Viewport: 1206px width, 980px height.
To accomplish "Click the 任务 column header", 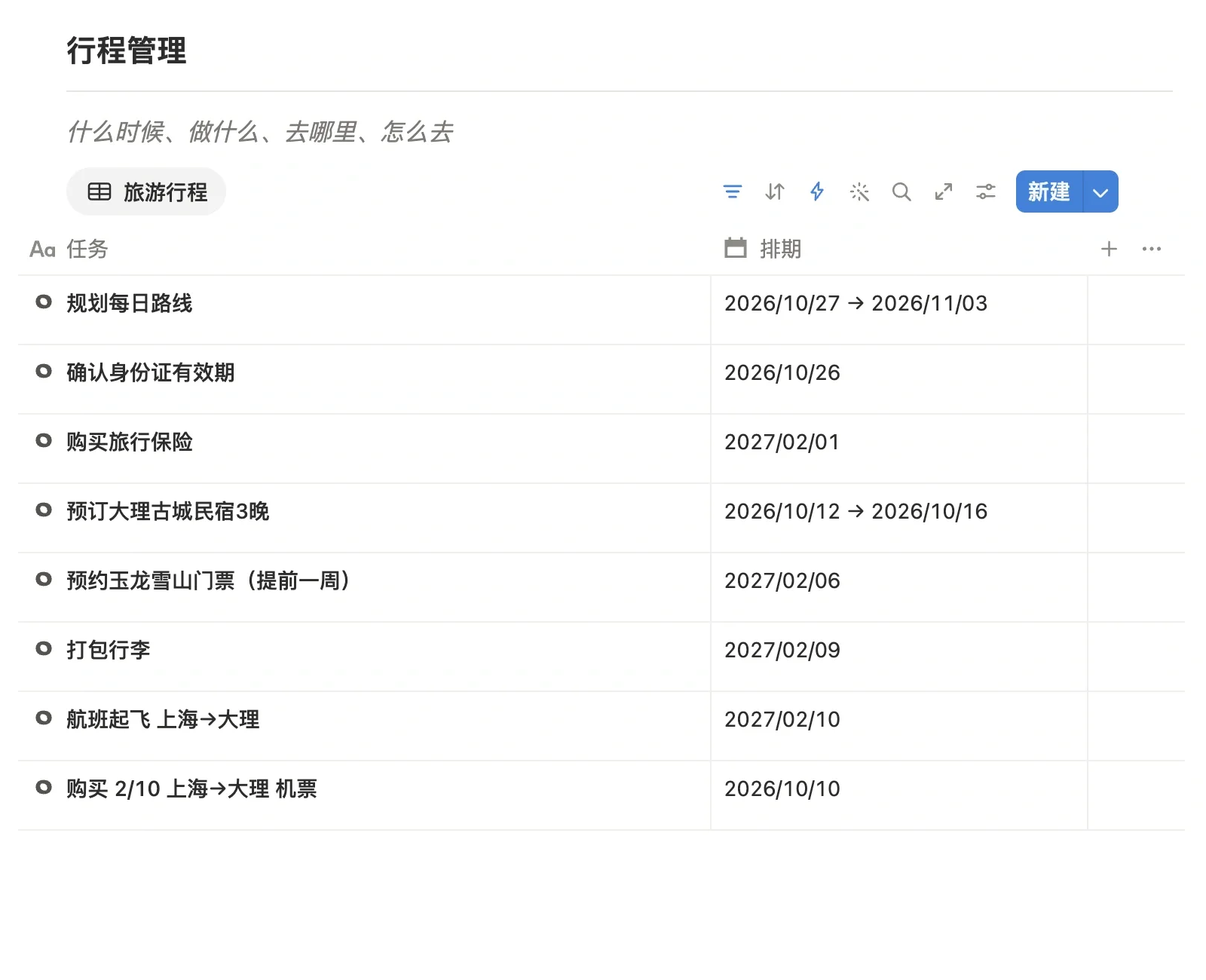I will (x=69, y=249).
